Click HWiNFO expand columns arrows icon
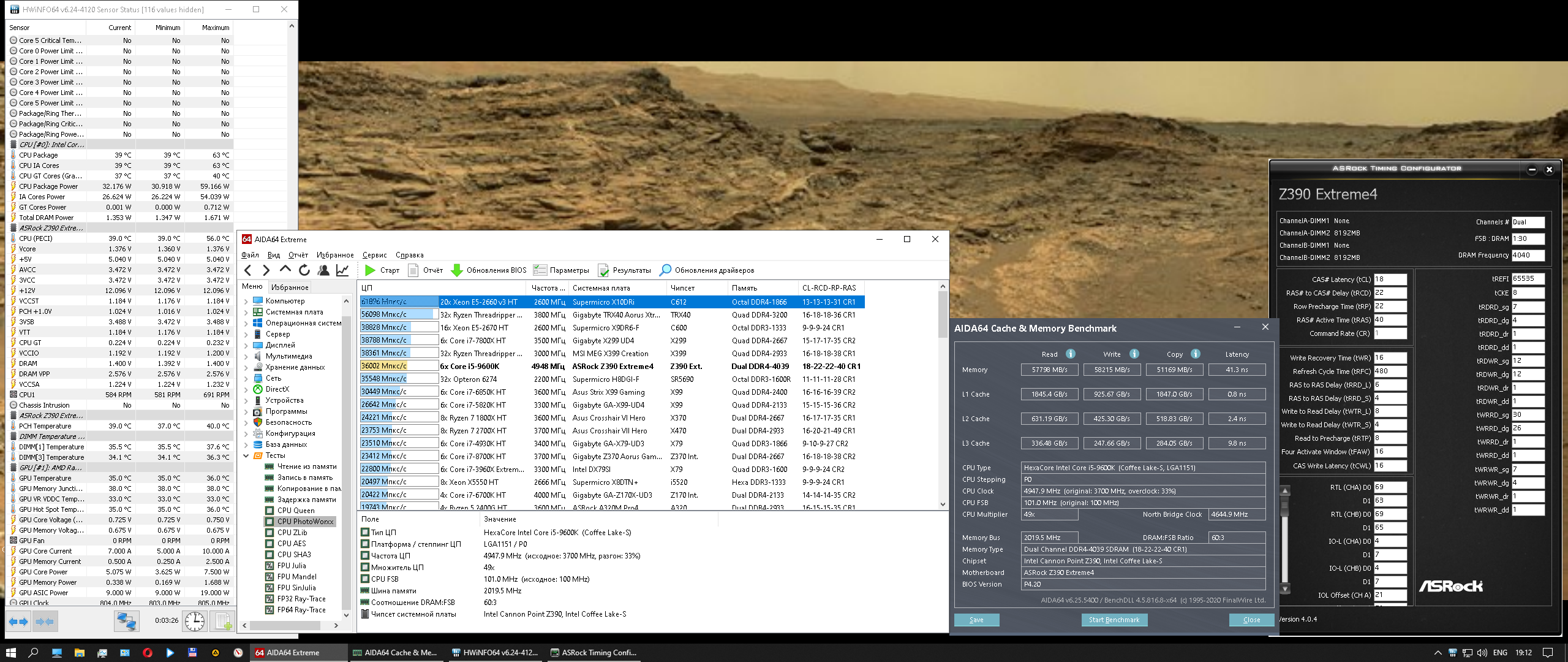 18,622
